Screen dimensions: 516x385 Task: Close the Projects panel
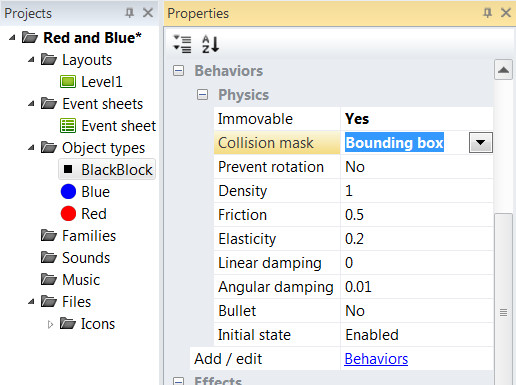(148, 13)
